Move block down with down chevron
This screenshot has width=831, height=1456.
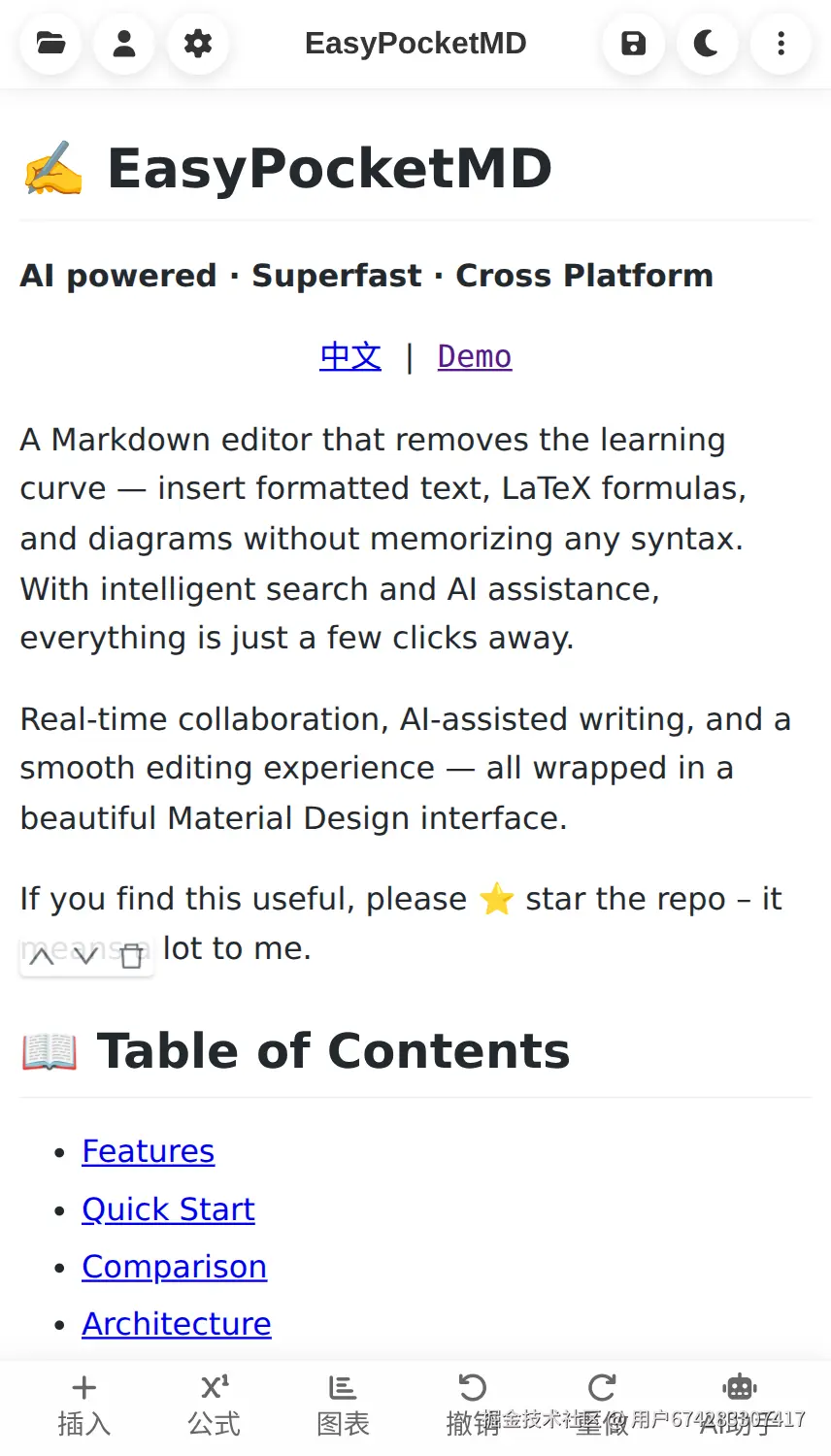[x=86, y=957]
